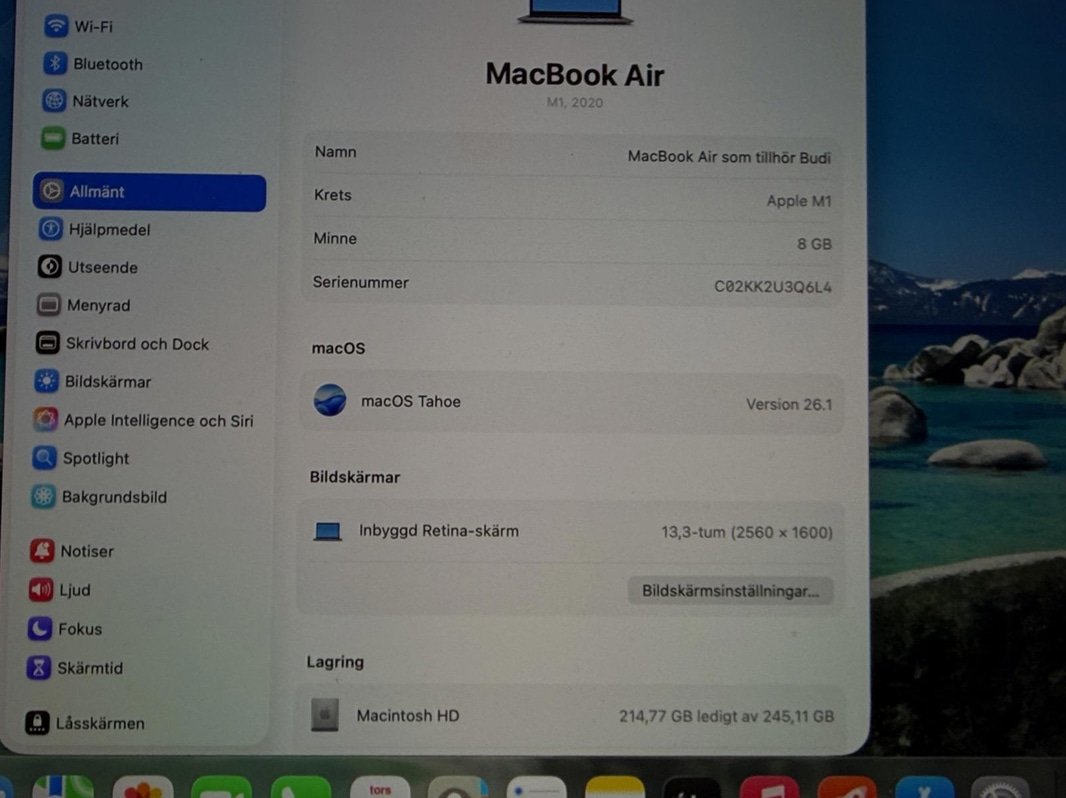Open the Batteri settings pane

tap(80, 139)
